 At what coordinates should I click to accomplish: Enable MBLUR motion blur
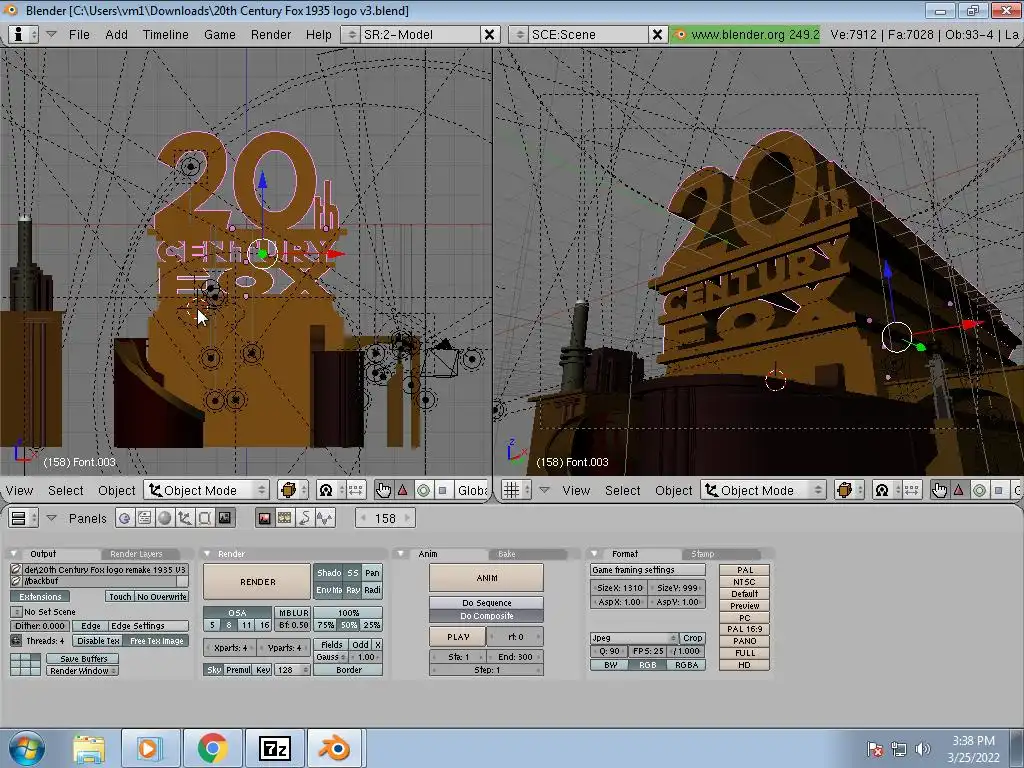(x=293, y=613)
